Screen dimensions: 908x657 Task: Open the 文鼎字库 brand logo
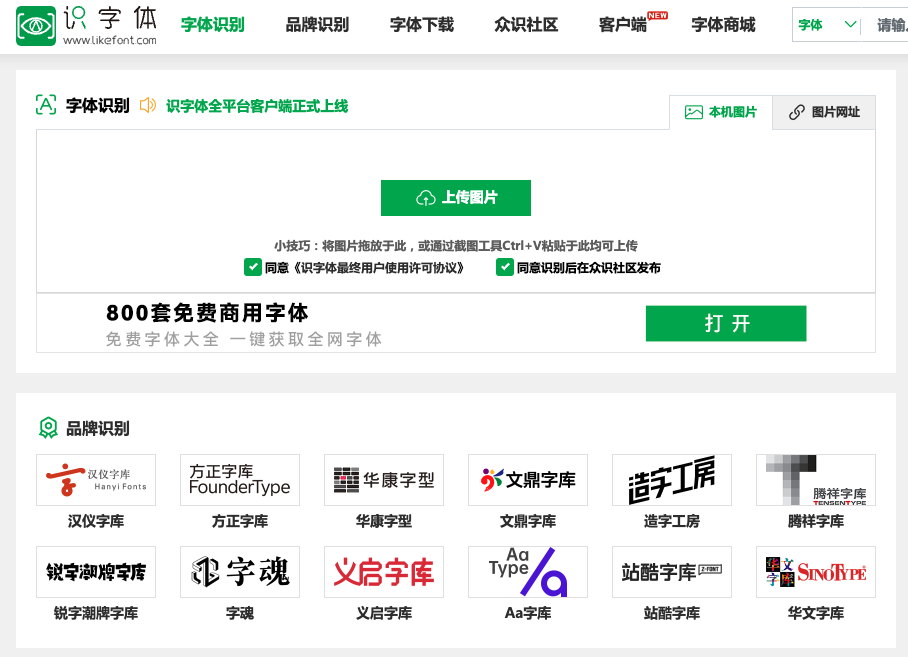coord(528,480)
